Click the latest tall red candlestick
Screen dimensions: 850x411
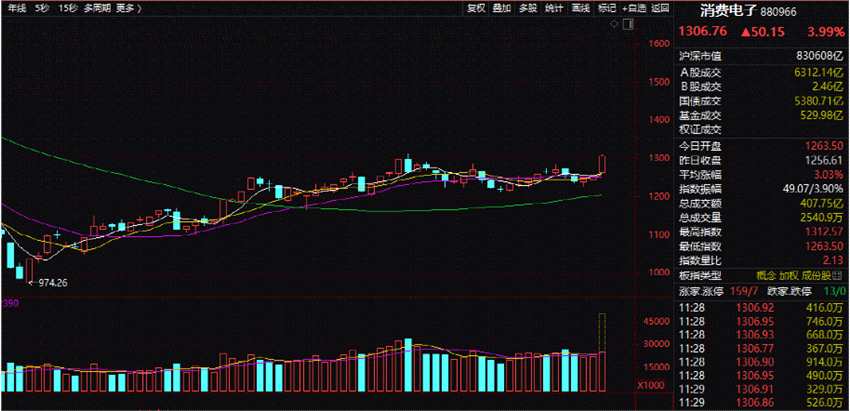(602, 164)
